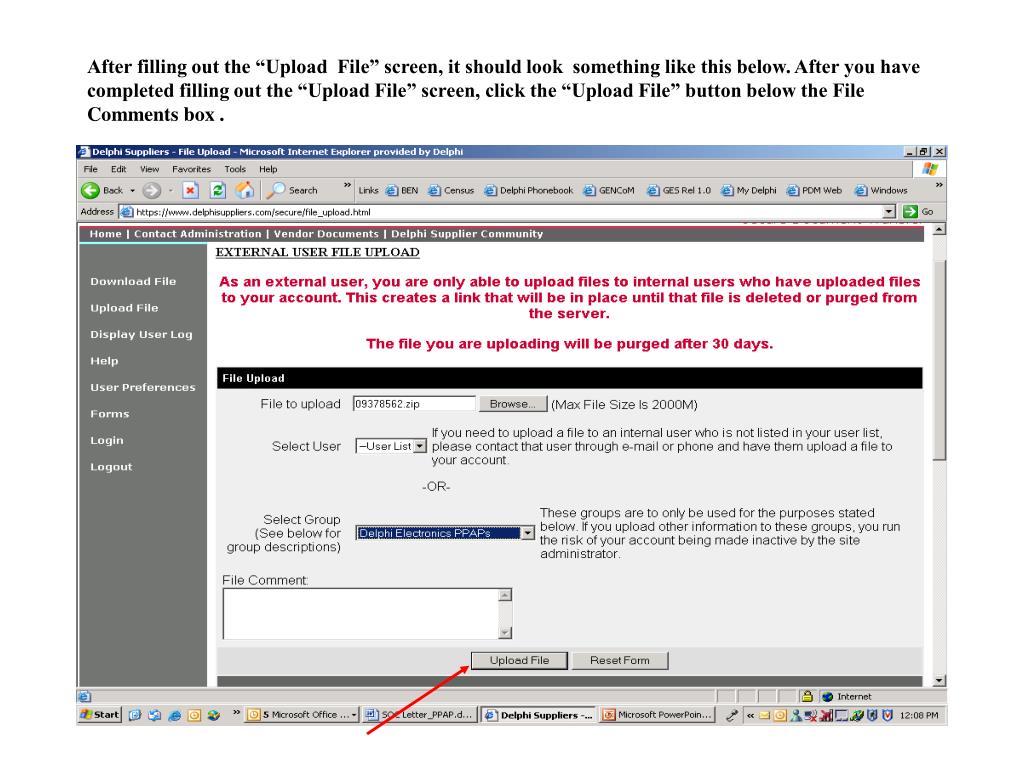The height and width of the screenshot is (768, 1024).
Task: Click the Refresh page icon
Action: coord(217,190)
